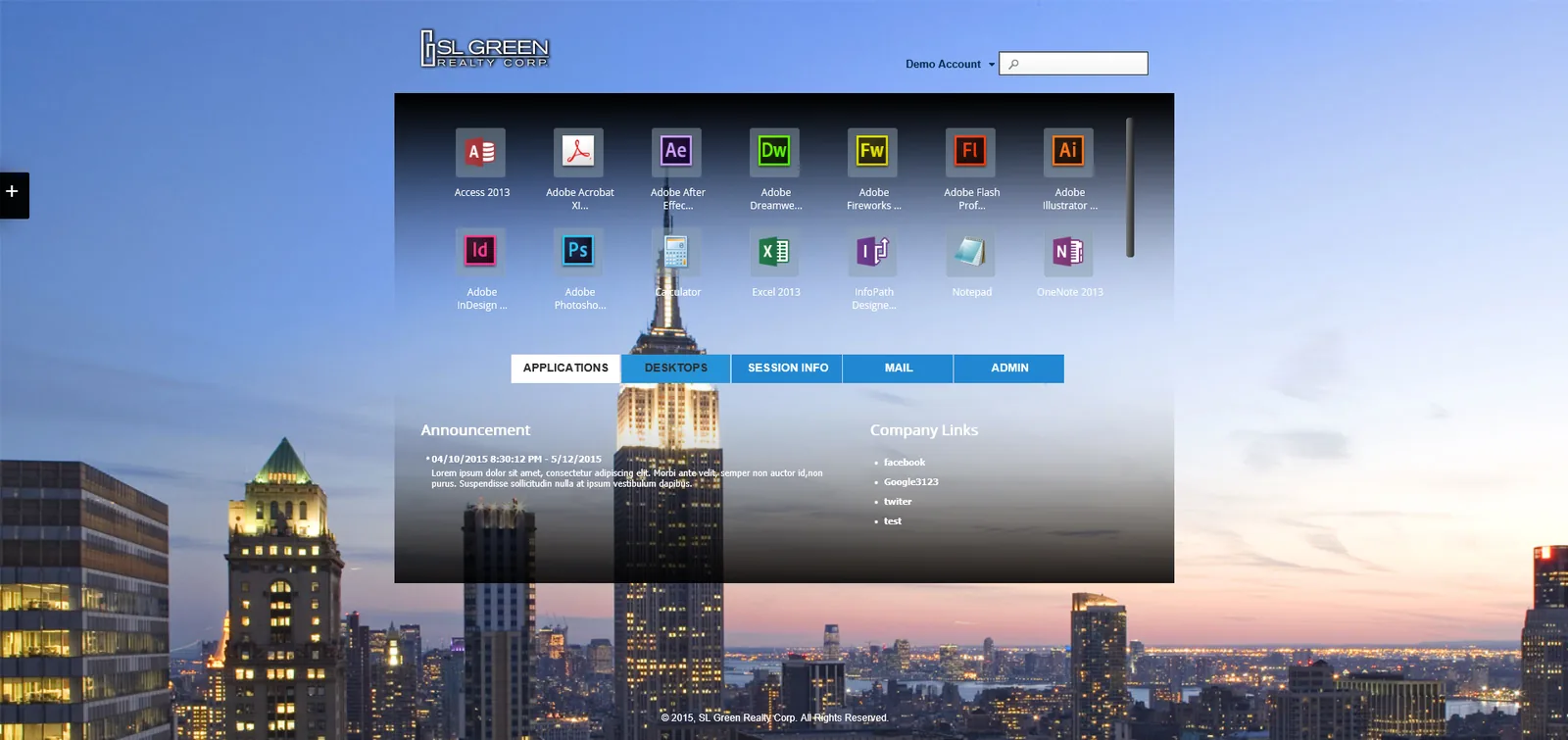Click the SL Green Realty Corp logo
The height and width of the screenshot is (740, 1568).
click(x=484, y=49)
